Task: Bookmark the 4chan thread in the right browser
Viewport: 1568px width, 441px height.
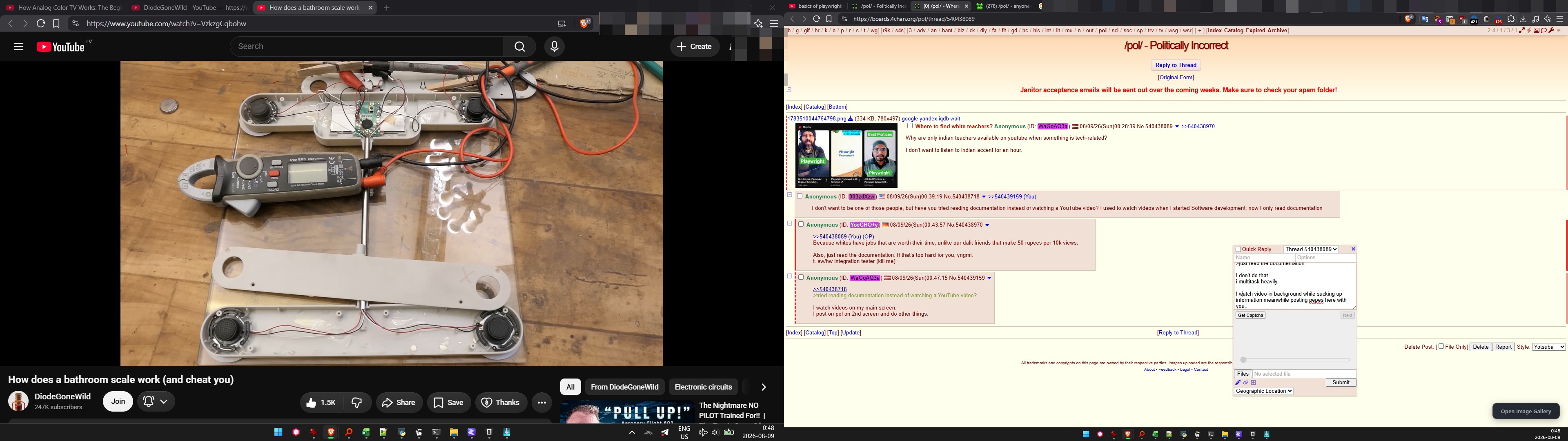Action: pyautogui.click(x=829, y=19)
